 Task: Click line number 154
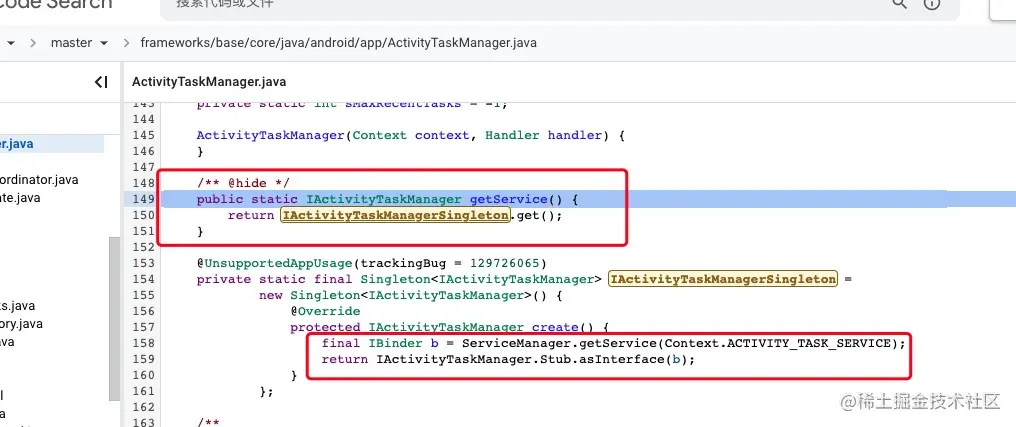click(x=143, y=279)
